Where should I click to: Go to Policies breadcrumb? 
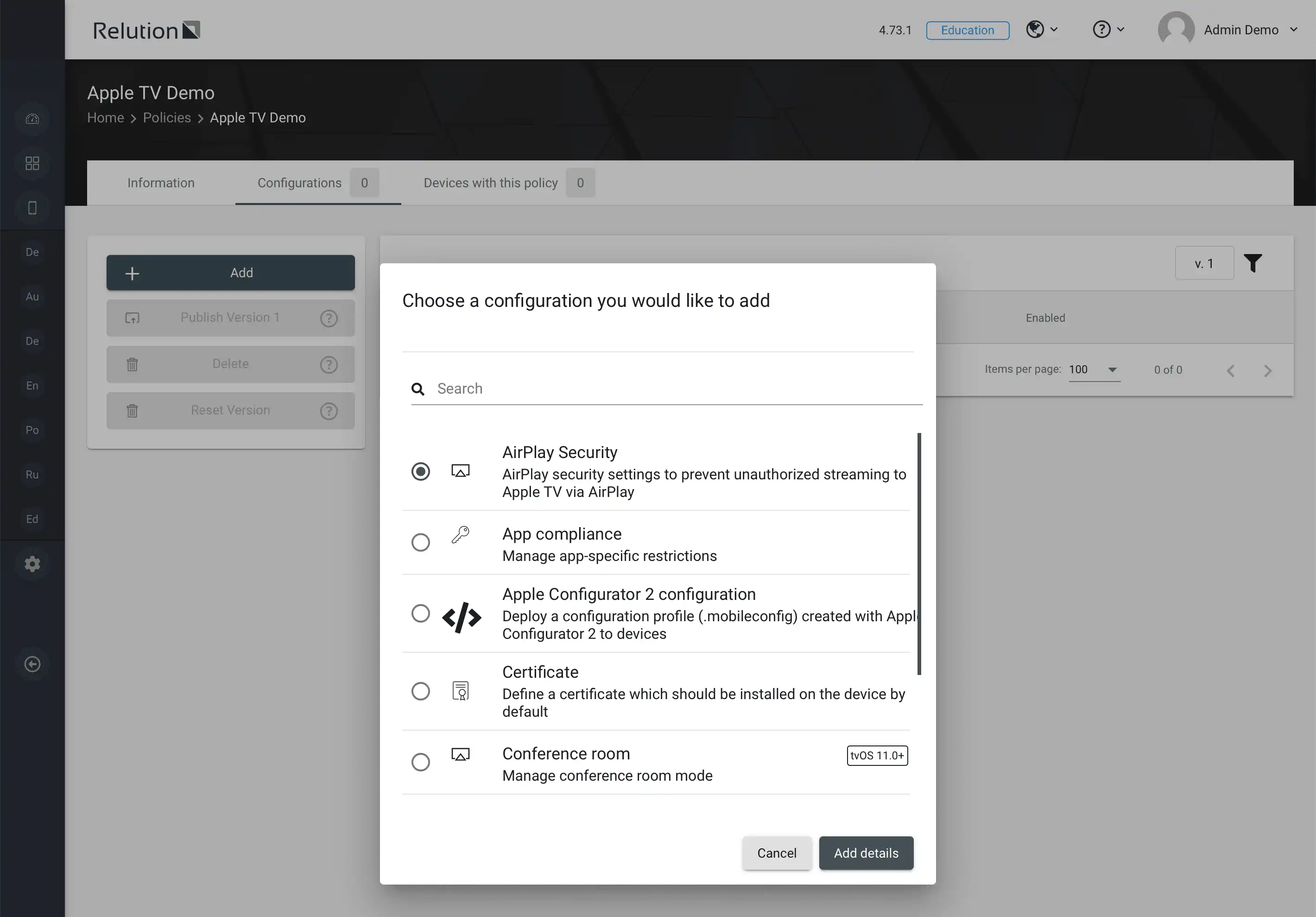click(167, 118)
